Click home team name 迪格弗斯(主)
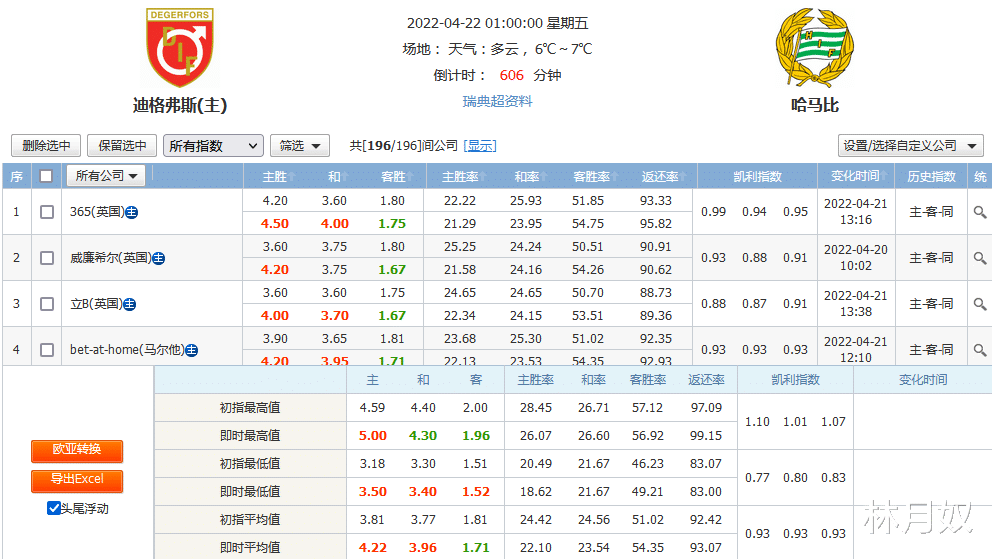 [180, 105]
